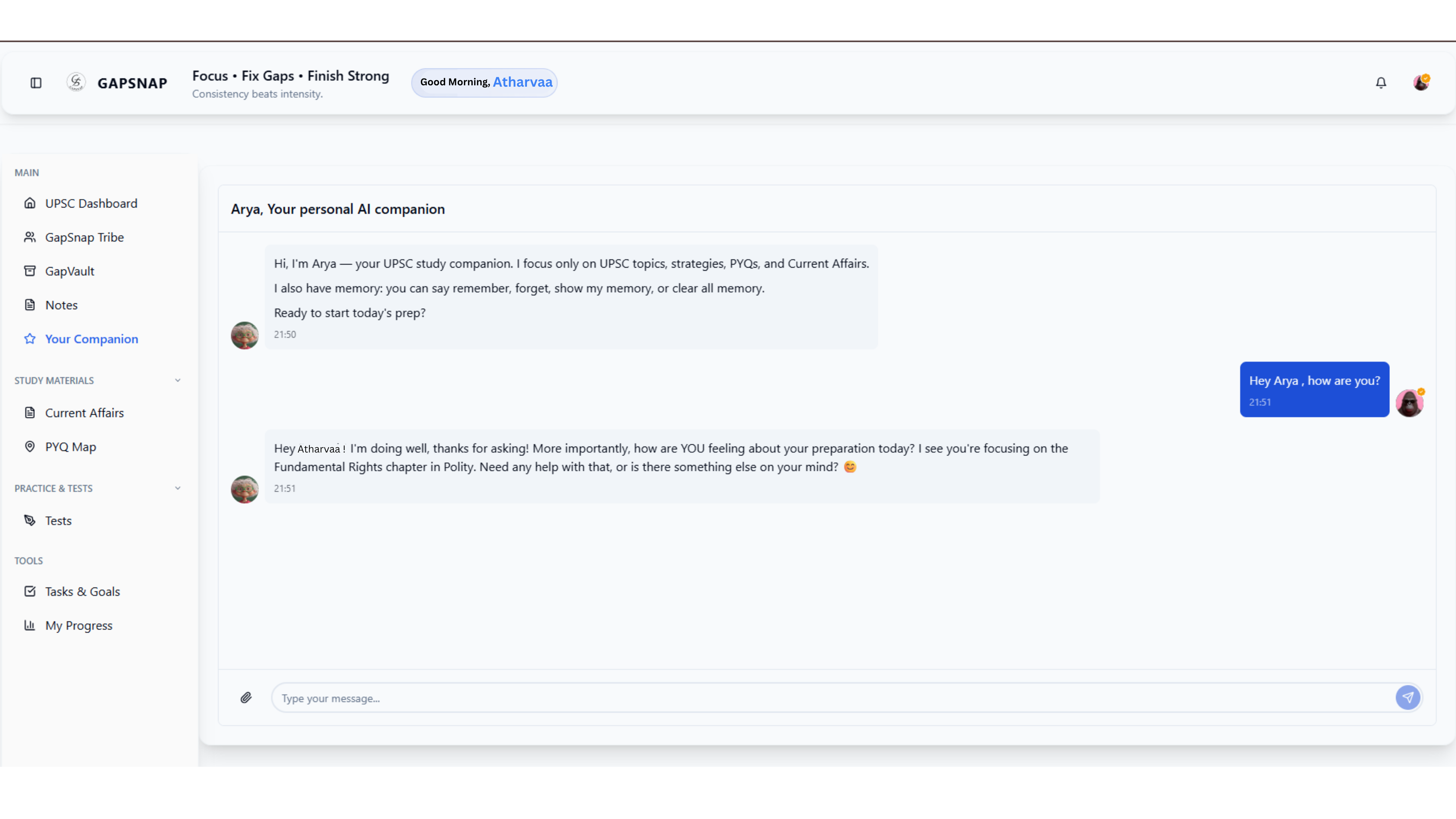Click the Tests quill icon
Viewport: 1456px width, 819px height.
tap(30, 520)
